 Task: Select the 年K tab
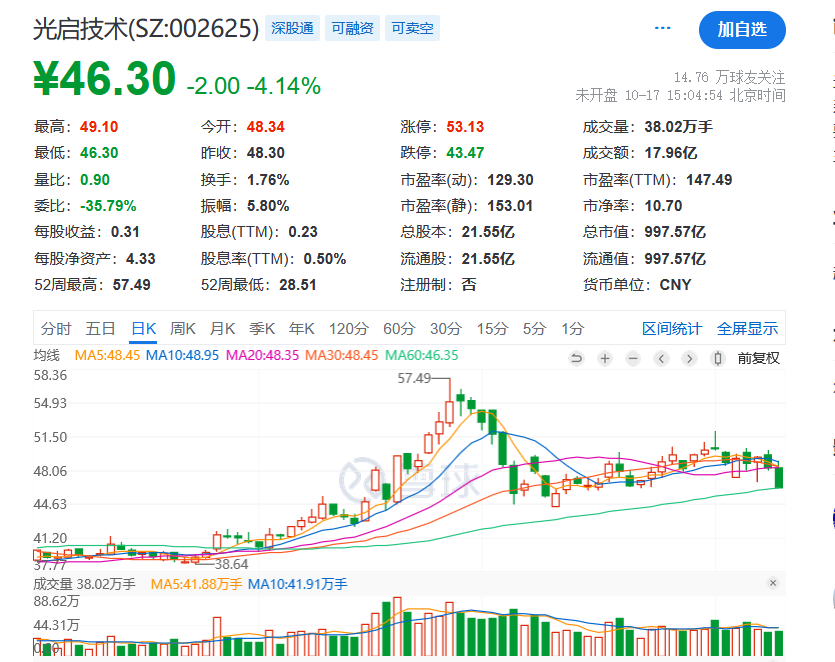(x=301, y=329)
